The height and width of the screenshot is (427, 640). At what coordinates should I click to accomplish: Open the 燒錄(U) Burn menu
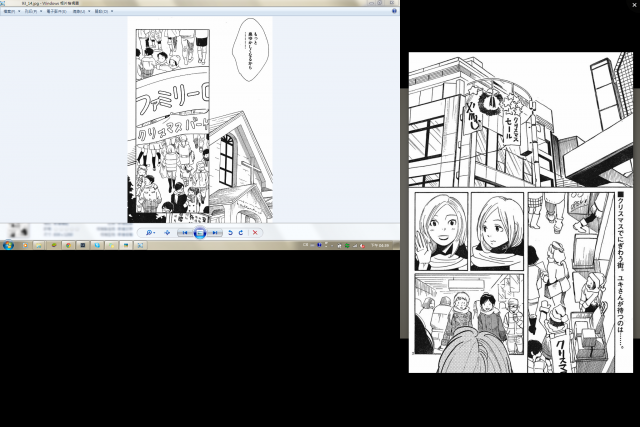coord(79,11)
